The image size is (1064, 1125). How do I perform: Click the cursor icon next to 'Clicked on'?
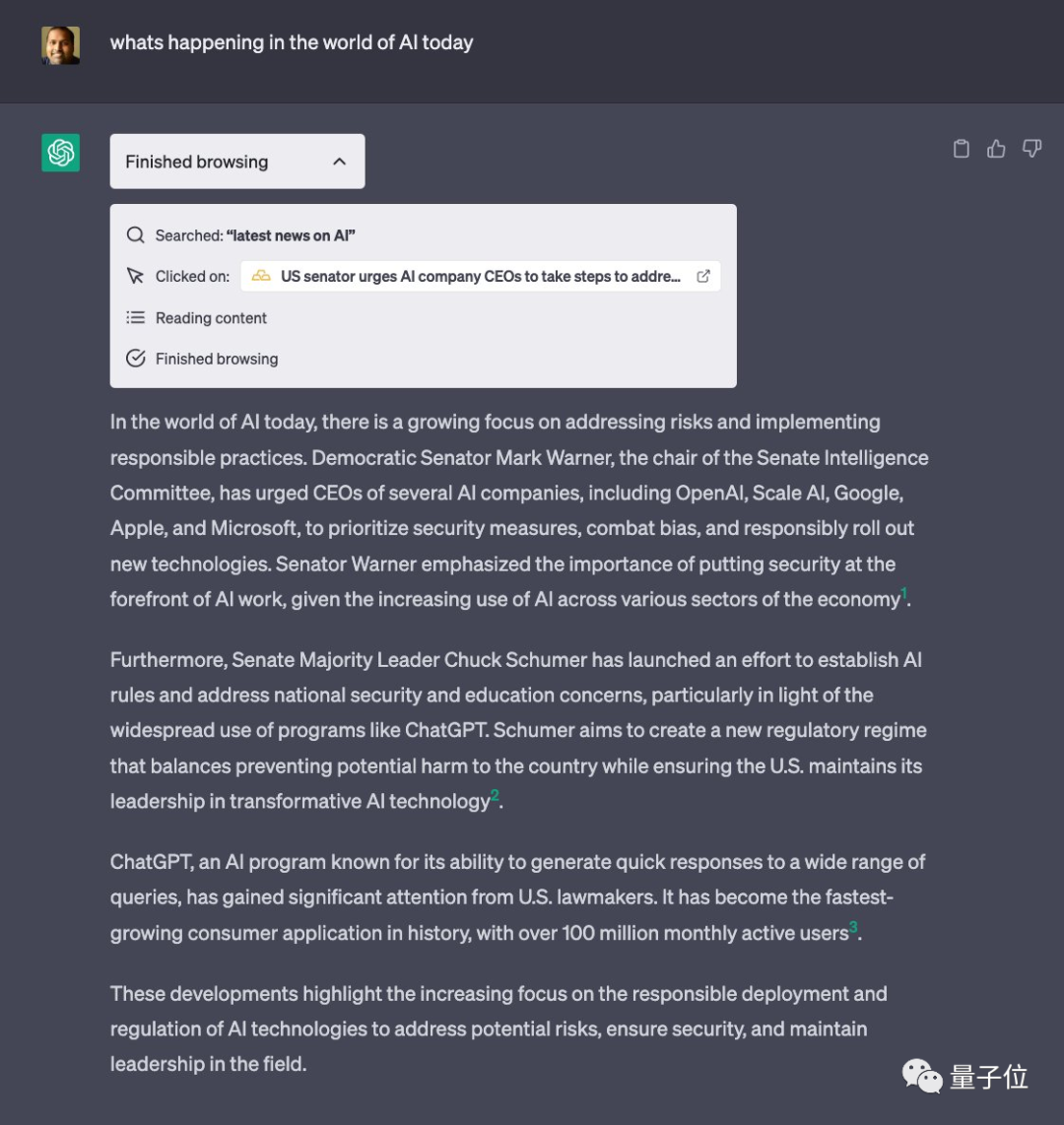135,276
